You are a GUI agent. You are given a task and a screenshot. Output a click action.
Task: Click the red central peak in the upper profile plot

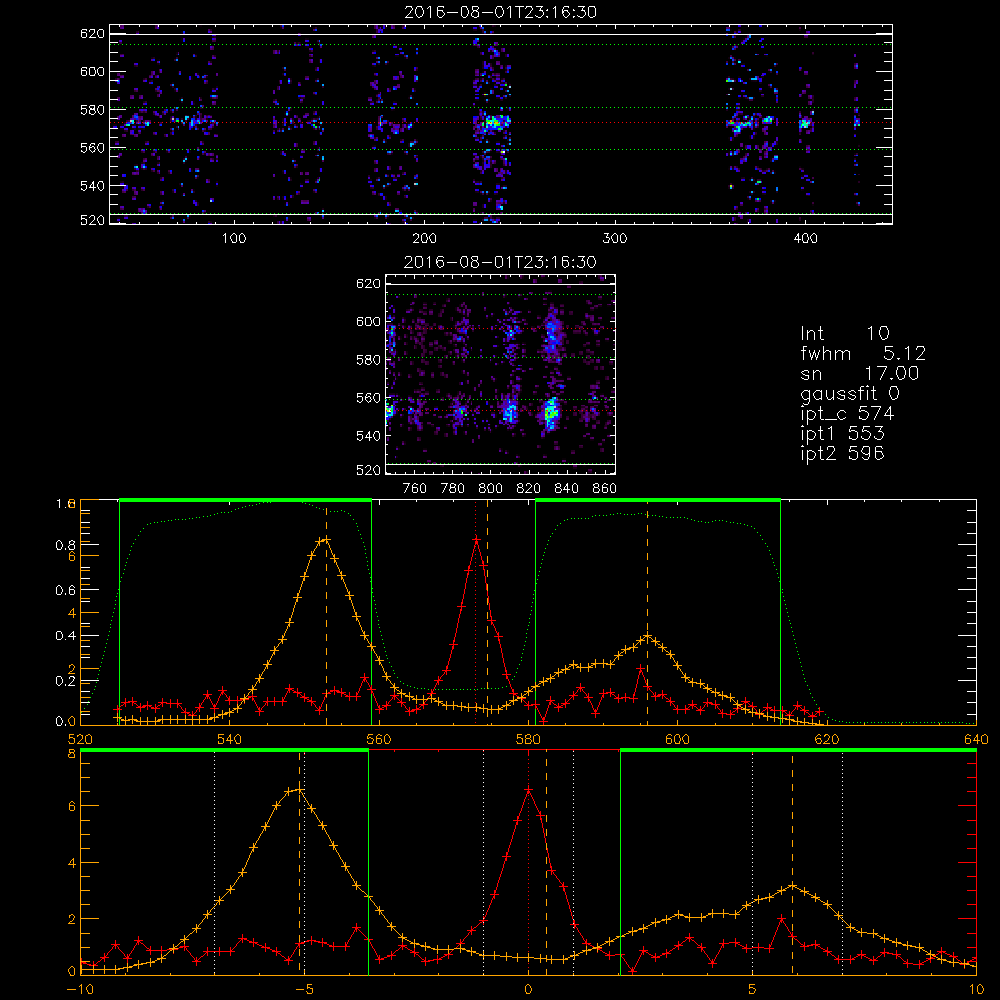pyautogui.click(x=476, y=539)
